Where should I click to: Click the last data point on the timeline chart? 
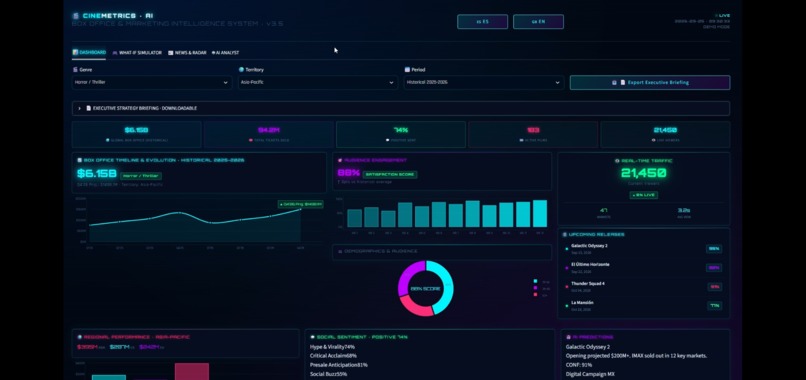[x=301, y=209]
